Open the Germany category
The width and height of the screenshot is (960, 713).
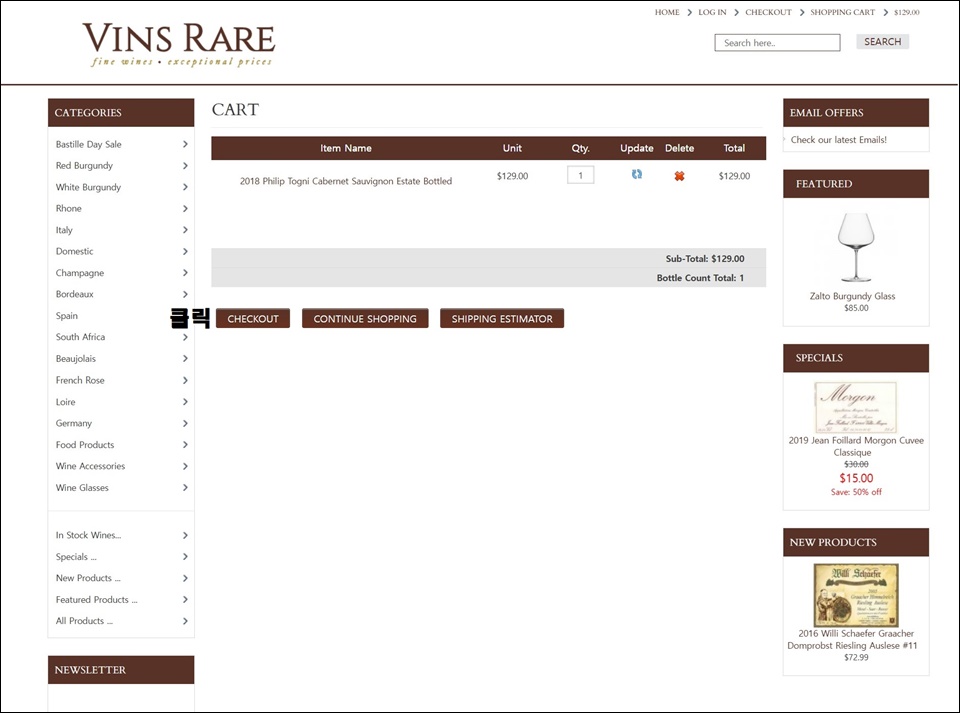73,424
